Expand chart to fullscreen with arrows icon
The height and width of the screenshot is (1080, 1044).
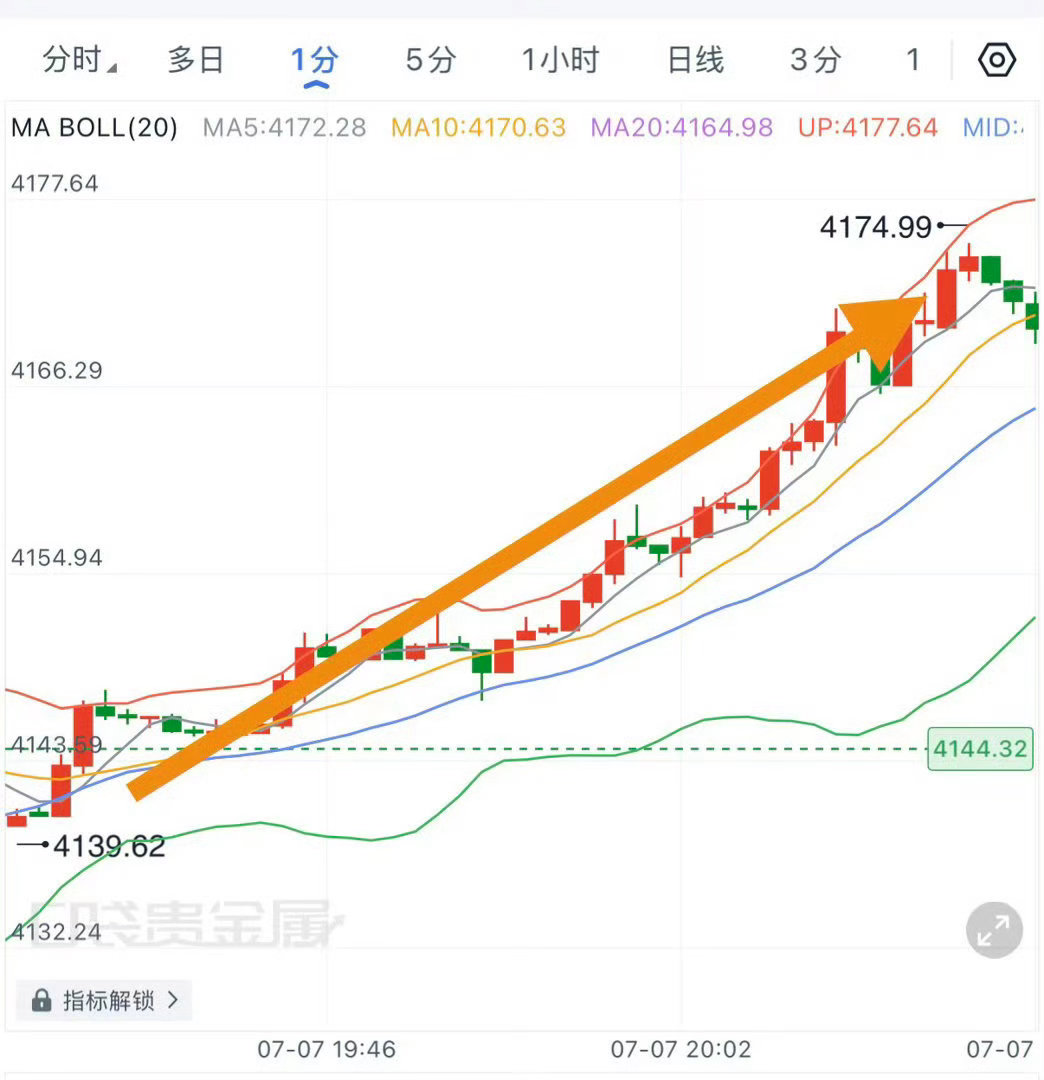tap(994, 930)
